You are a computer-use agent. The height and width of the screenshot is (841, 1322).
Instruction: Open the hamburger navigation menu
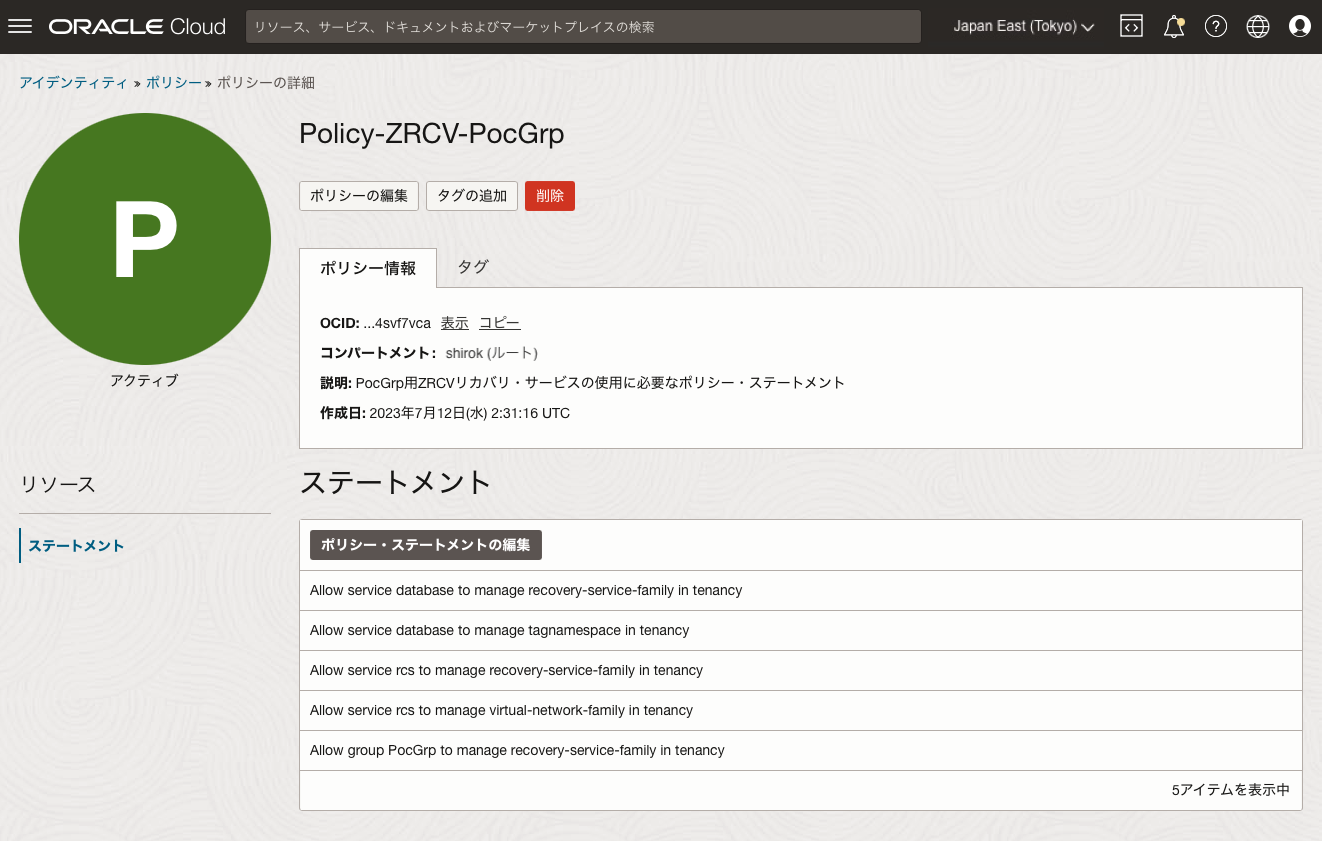tap(20, 26)
